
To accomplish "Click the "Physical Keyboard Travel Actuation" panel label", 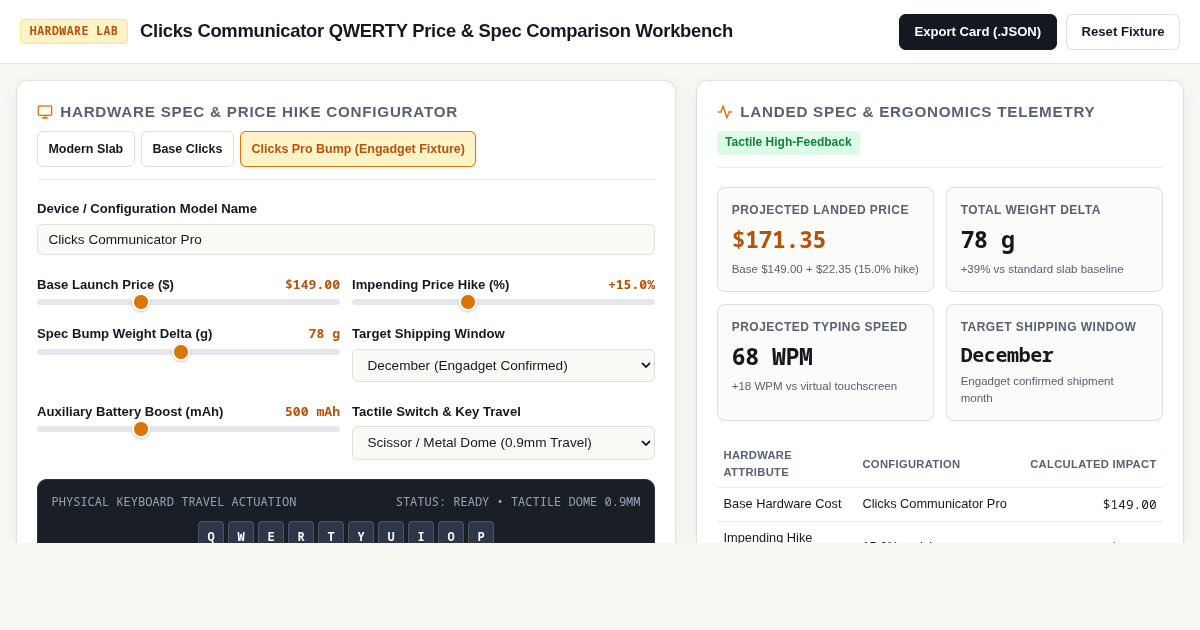I will click(174, 502).
